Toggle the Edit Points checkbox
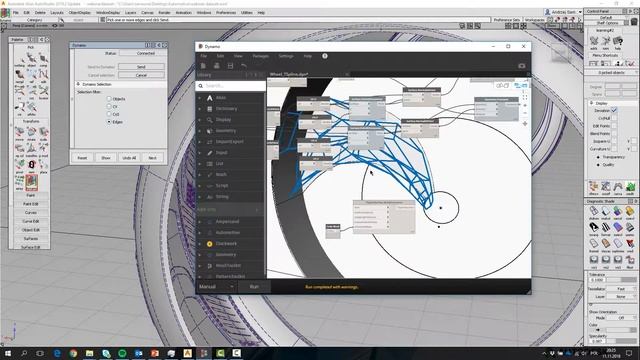The image size is (640, 360). [x=614, y=126]
